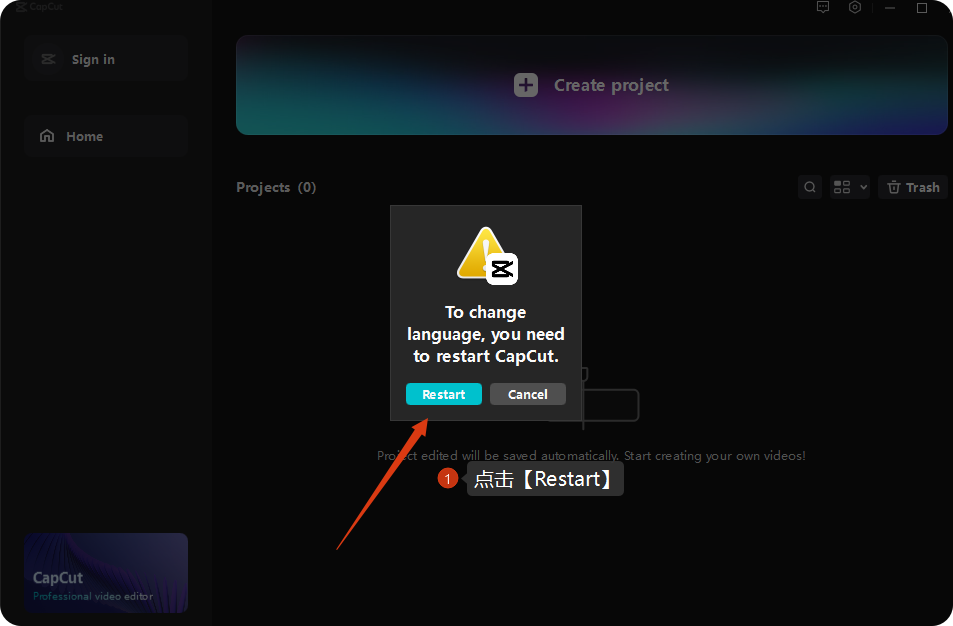Image resolution: width=953 pixels, height=626 pixels.
Task: Minimize the CapCut window
Action: coord(889,8)
